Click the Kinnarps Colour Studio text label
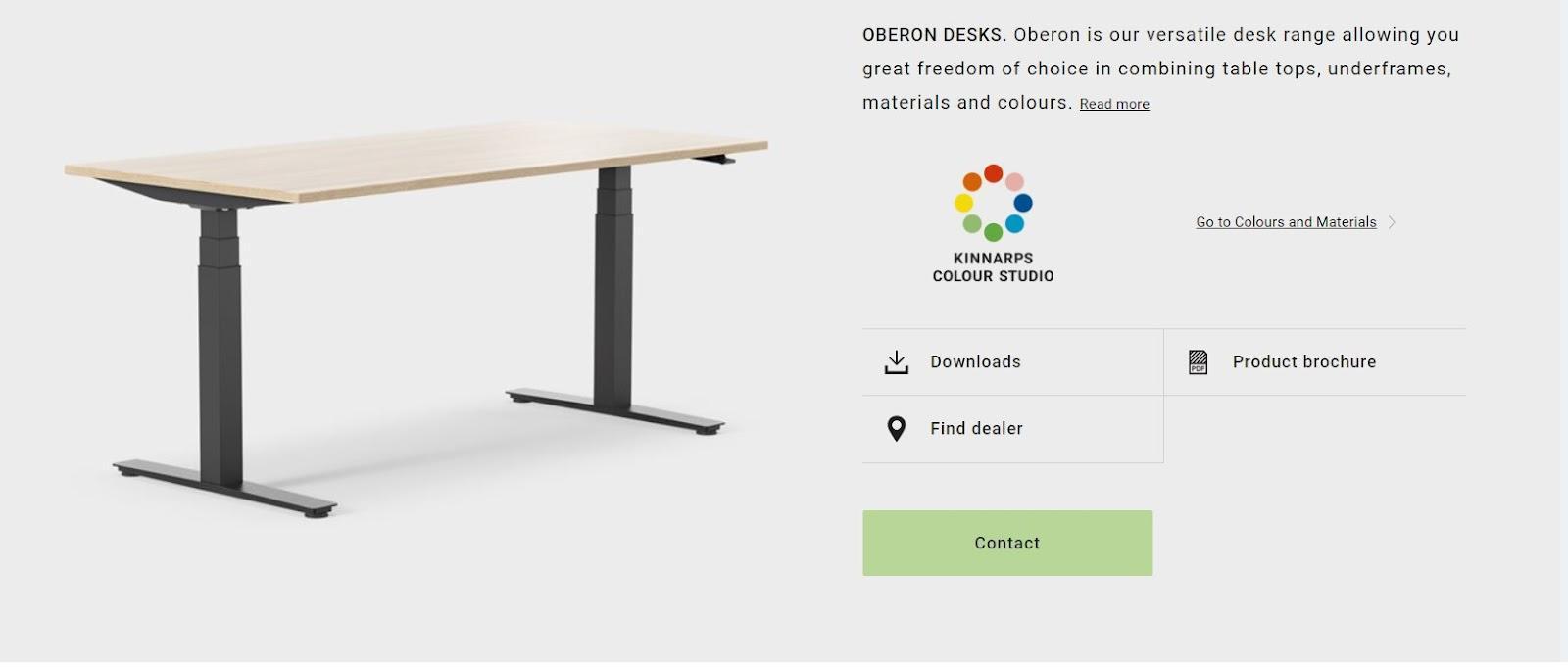The height and width of the screenshot is (667, 1568). click(993, 267)
